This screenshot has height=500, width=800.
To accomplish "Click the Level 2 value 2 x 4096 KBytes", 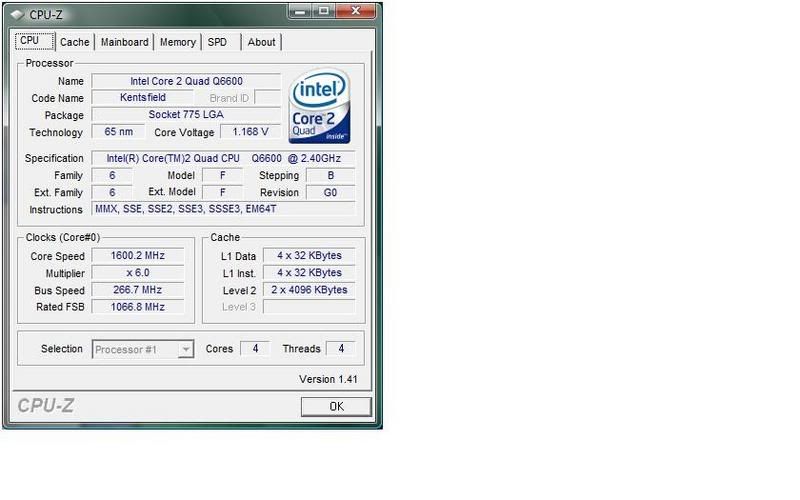I will click(x=309, y=290).
